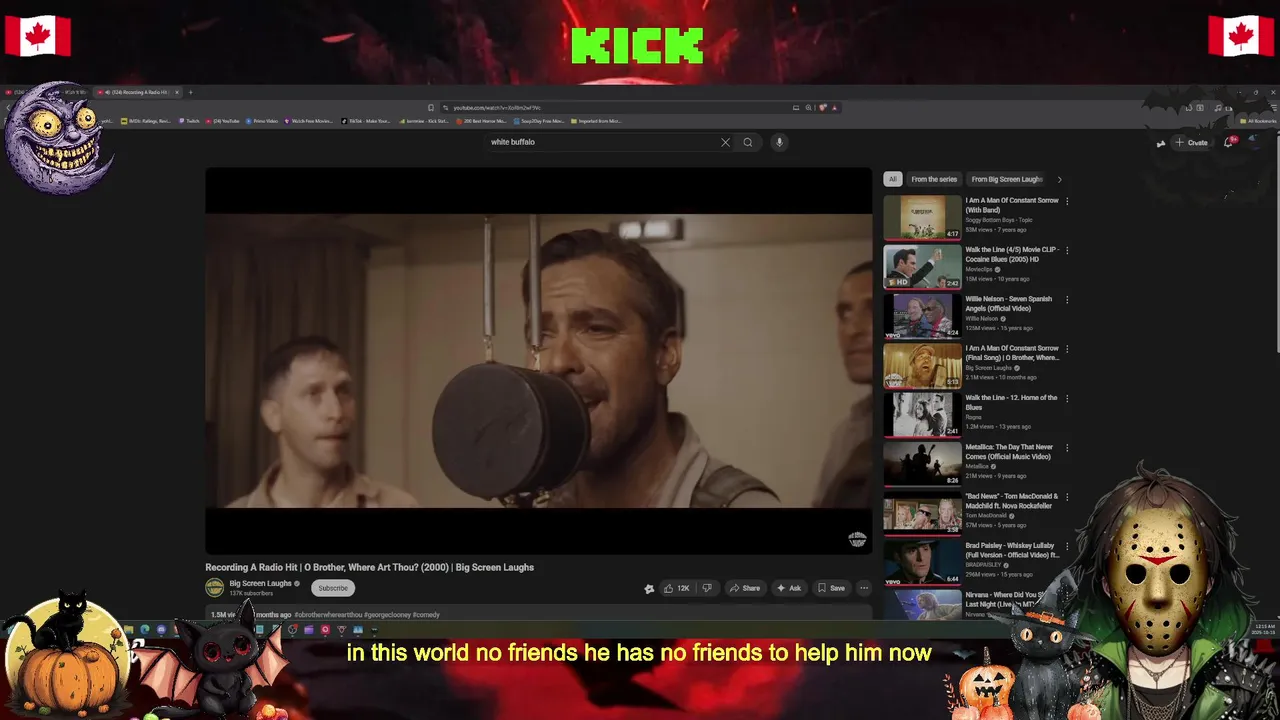Click the Brave shields lion icon in address bar
The height and width of the screenshot is (720, 1280).
point(823,108)
